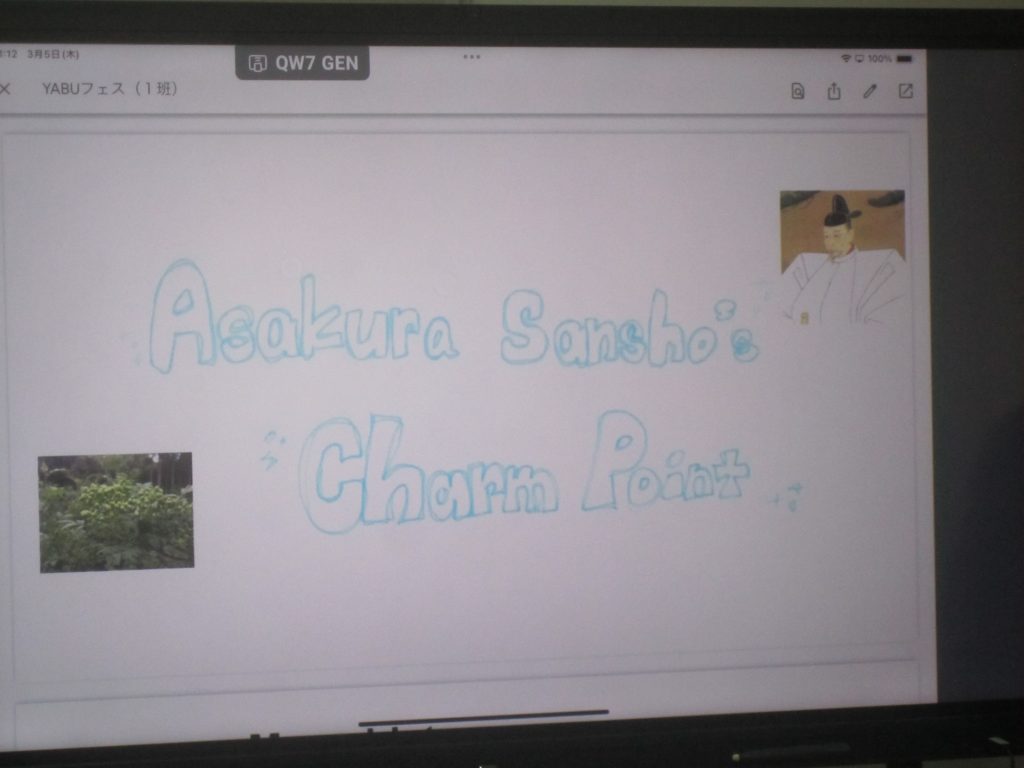Tap the sparkle doodle left of Charm
This screenshot has width=1024, height=768.
tap(272, 449)
